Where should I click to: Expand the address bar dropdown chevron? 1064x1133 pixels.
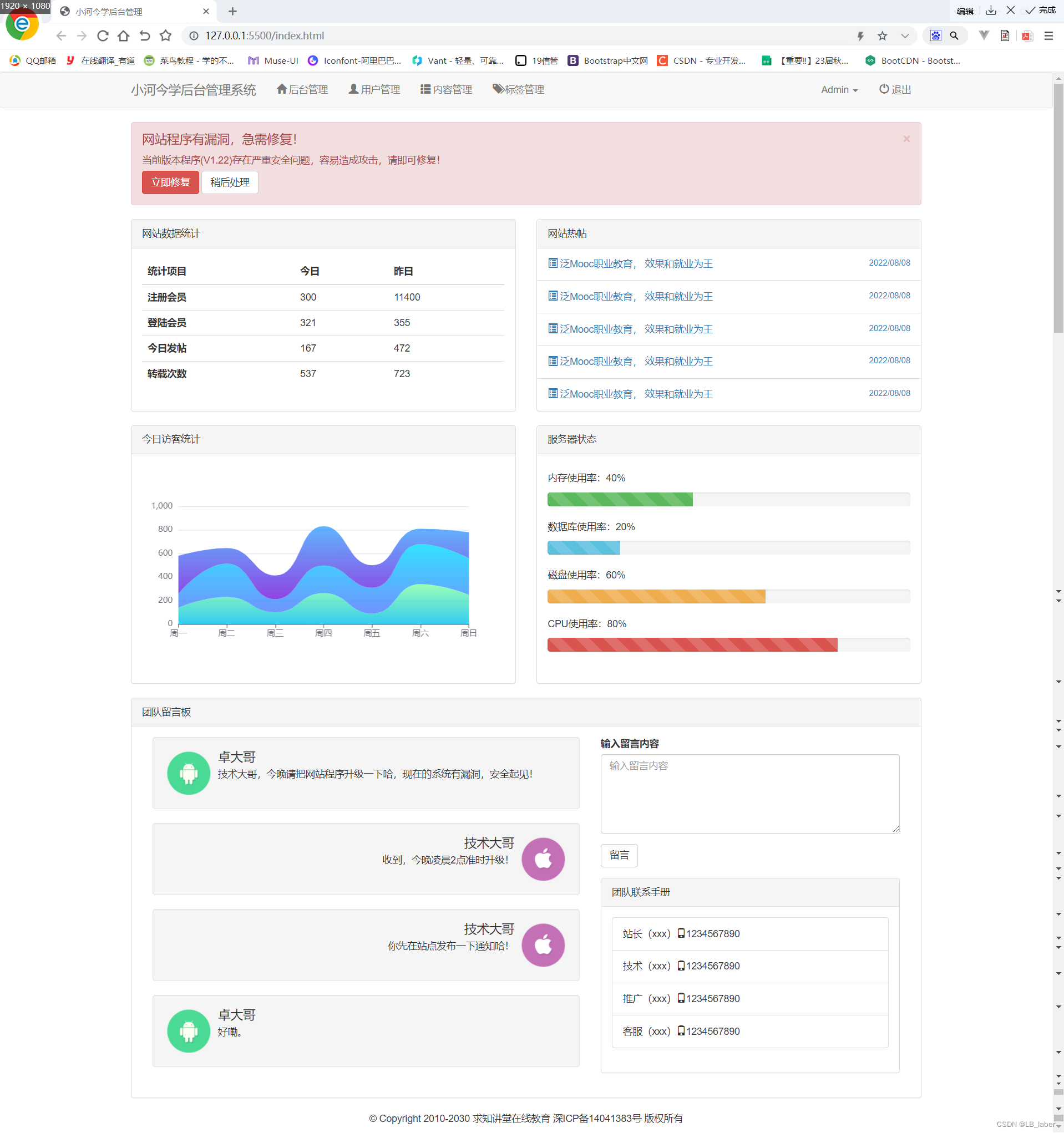pos(905,36)
